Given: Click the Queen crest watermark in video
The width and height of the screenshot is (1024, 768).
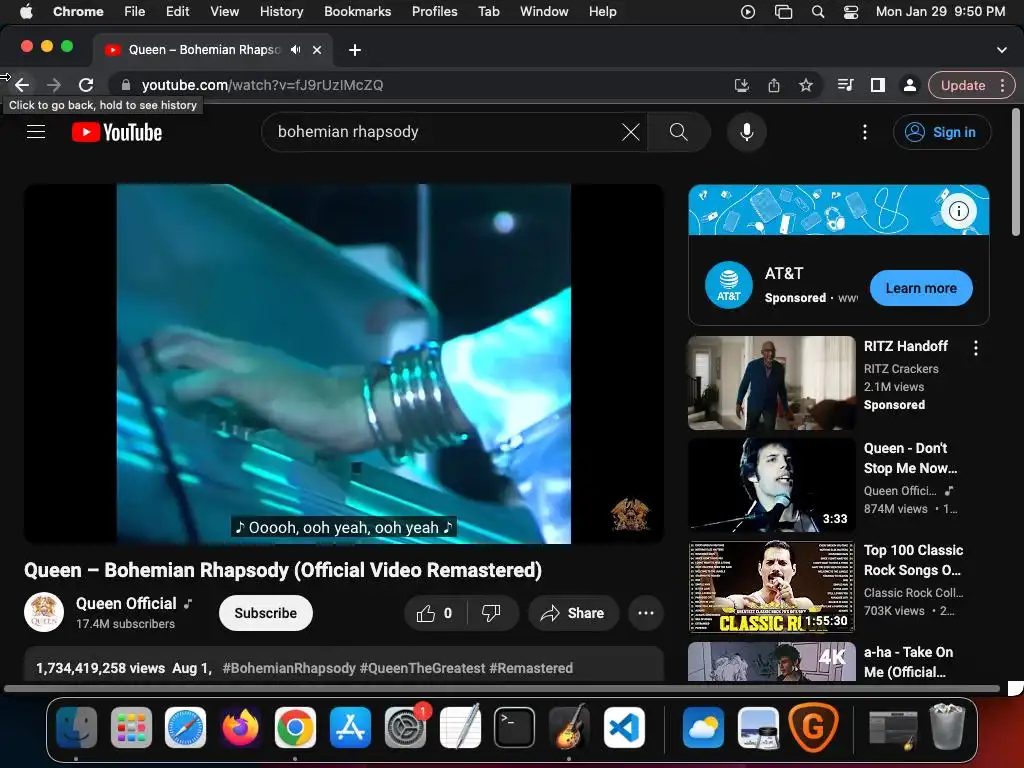Looking at the screenshot, I should point(630,514).
